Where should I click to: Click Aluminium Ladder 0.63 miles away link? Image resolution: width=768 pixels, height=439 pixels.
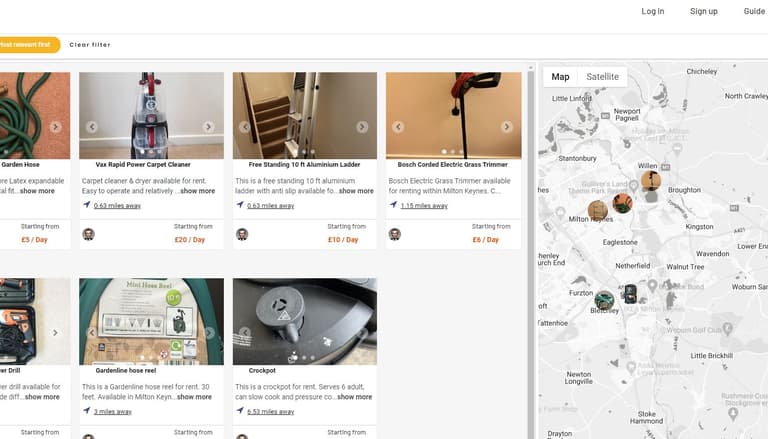click(x=270, y=206)
